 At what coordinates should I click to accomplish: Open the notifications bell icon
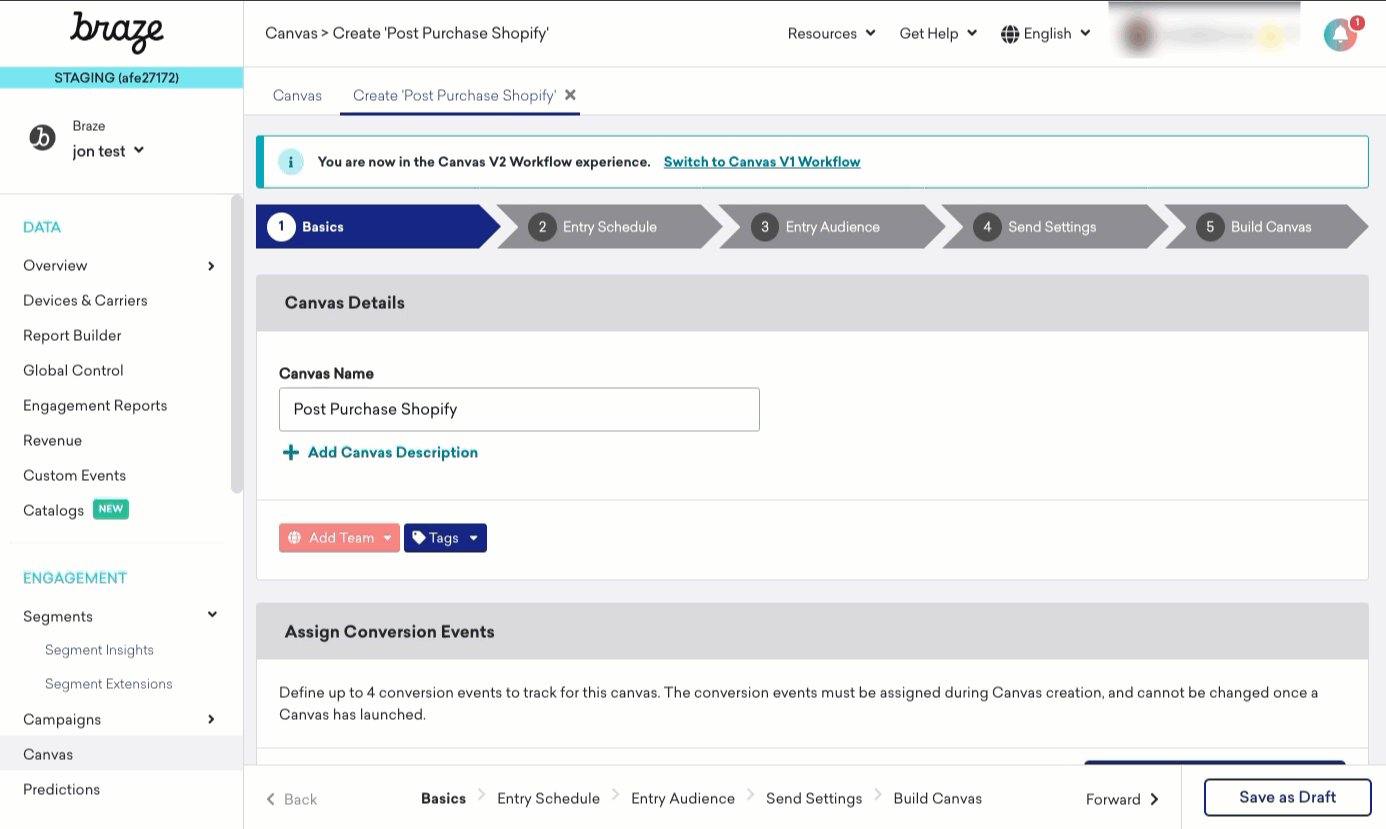1340,35
